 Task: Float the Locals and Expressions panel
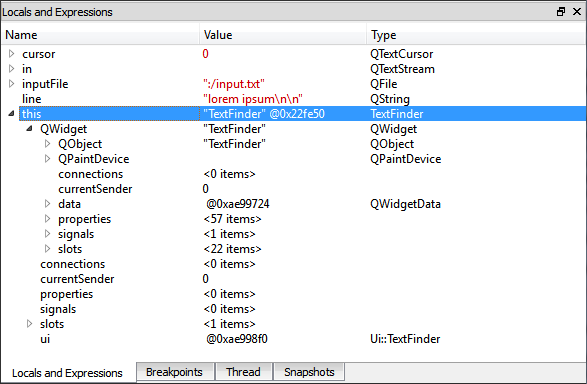tap(561, 12)
